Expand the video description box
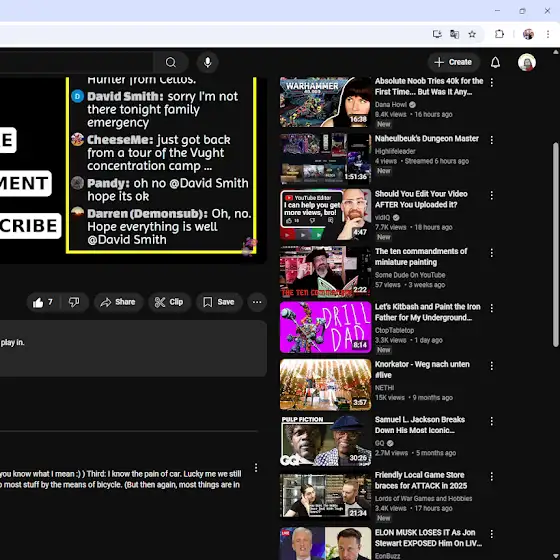560x560 pixels. click(133, 348)
